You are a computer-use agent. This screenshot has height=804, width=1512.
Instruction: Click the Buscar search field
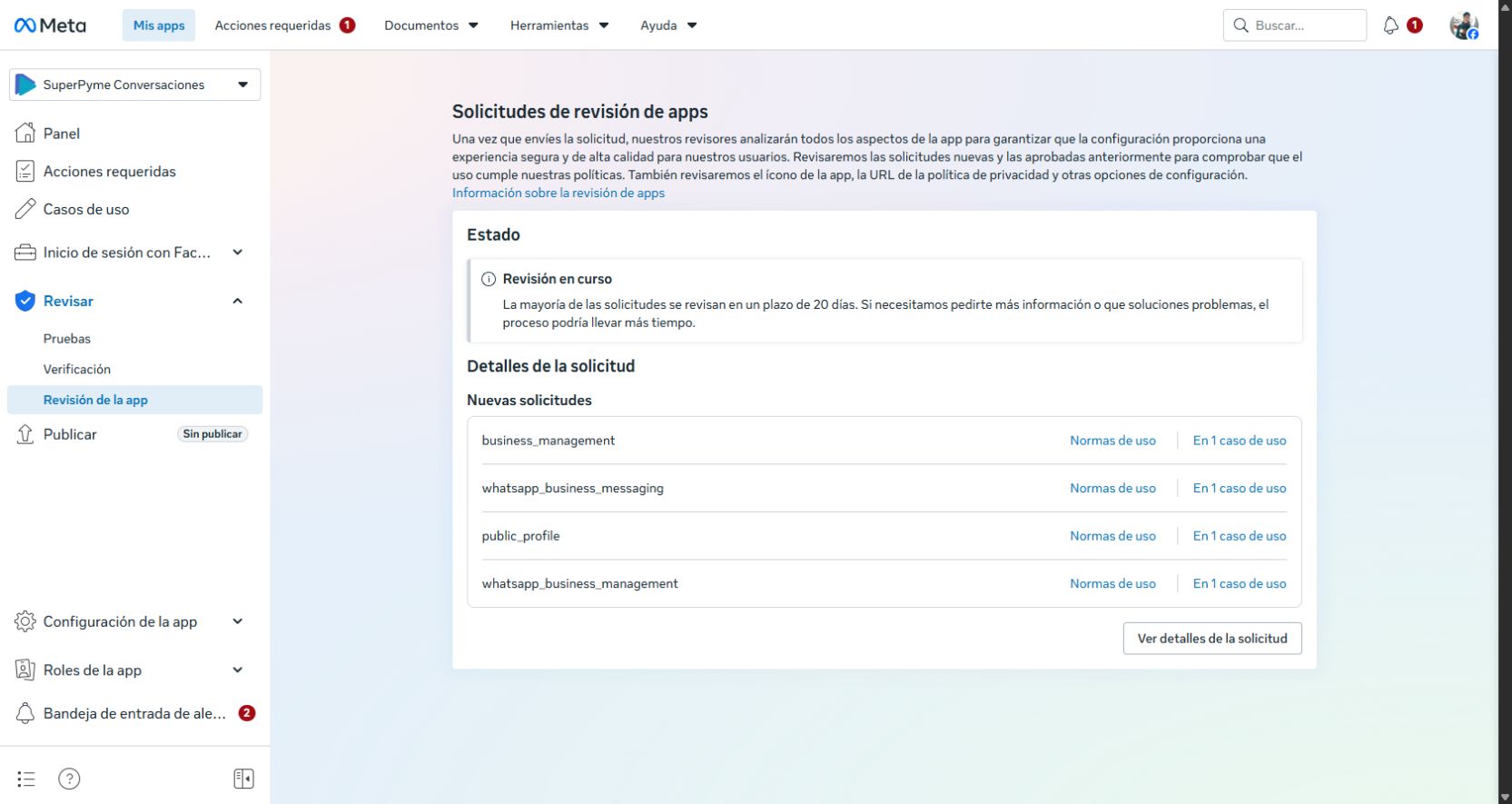[1295, 25]
